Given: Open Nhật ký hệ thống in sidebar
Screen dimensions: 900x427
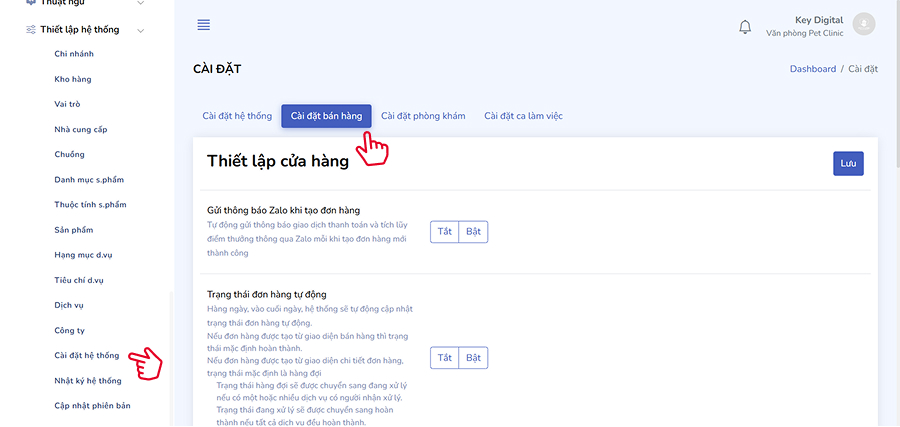Looking at the screenshot, I should pos(88,381).
